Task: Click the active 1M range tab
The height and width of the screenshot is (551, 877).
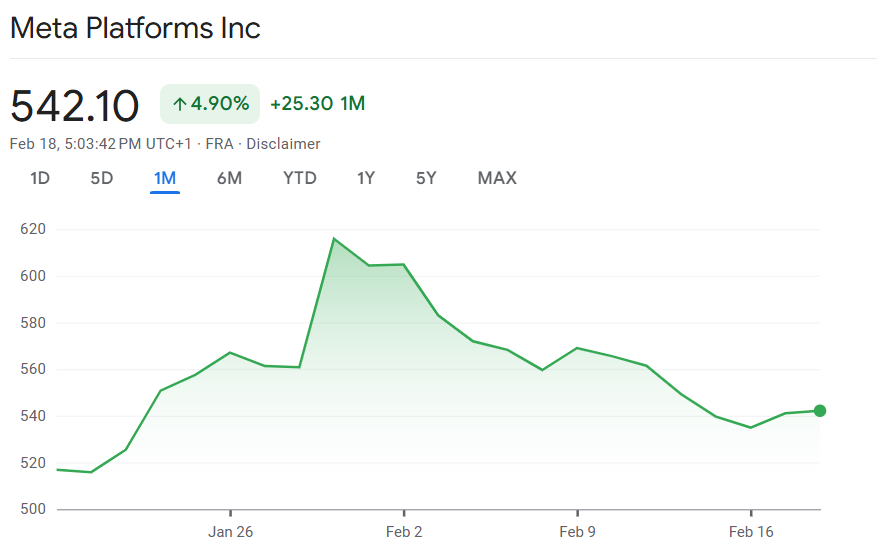Action: [165, 178]
